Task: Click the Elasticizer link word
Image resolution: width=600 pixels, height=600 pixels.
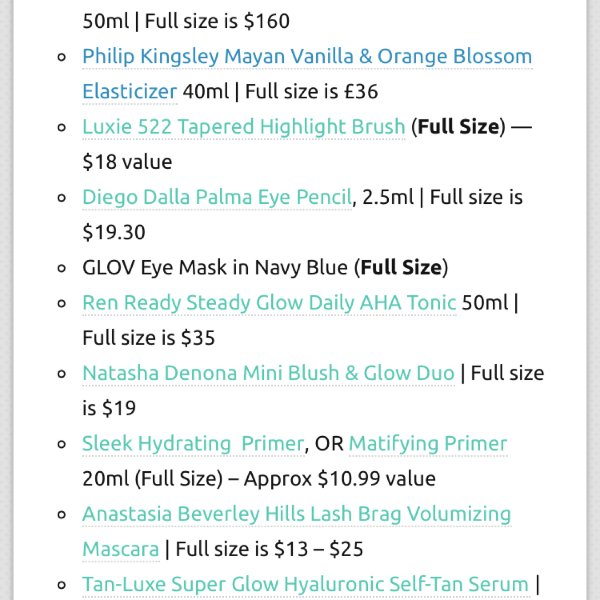Action: tap(129, 92)
